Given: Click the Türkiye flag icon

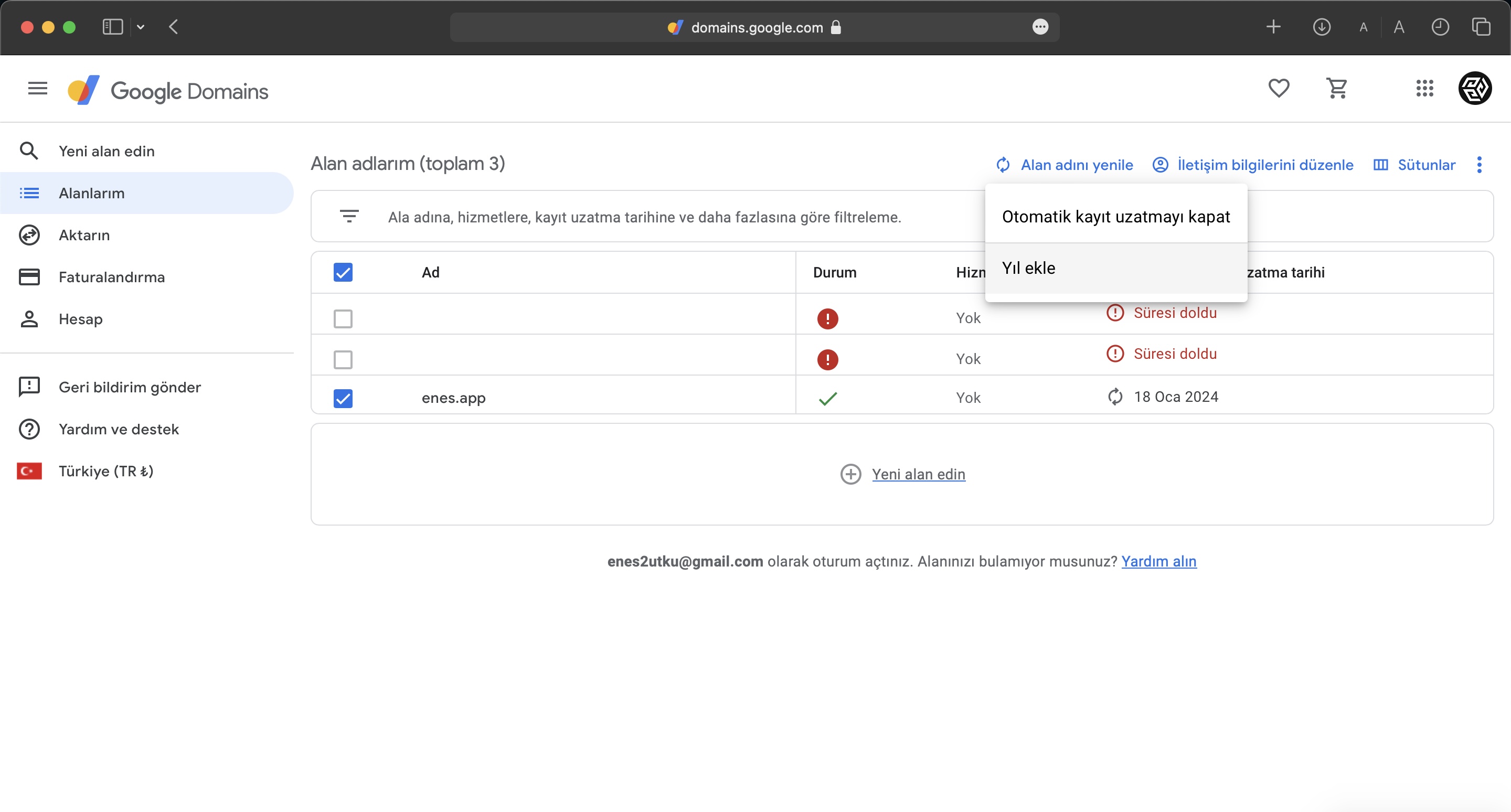Looking at the screenshot, I should pos(29,472).
